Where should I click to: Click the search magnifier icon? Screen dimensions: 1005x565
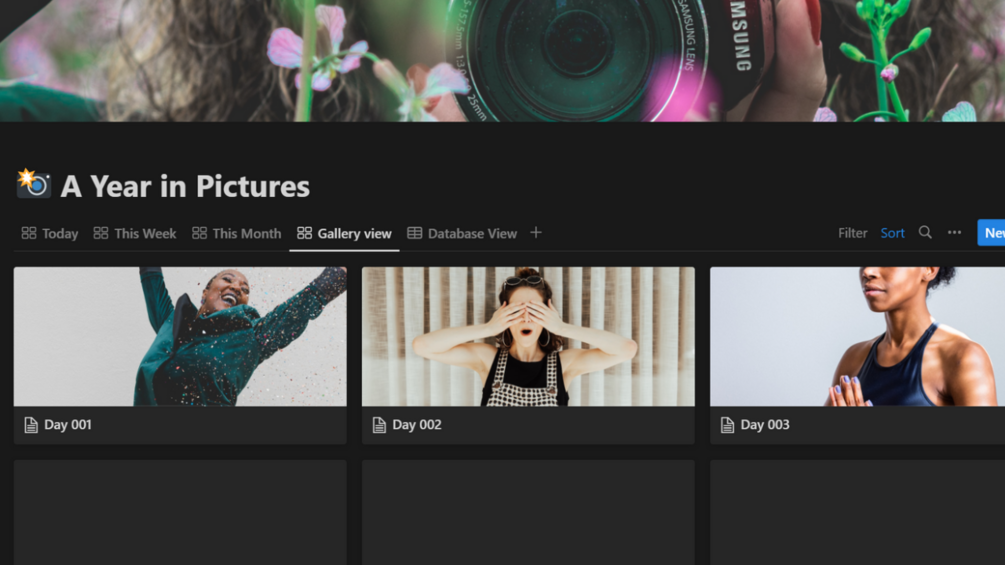pyautogui.click(x=925, y=233)
